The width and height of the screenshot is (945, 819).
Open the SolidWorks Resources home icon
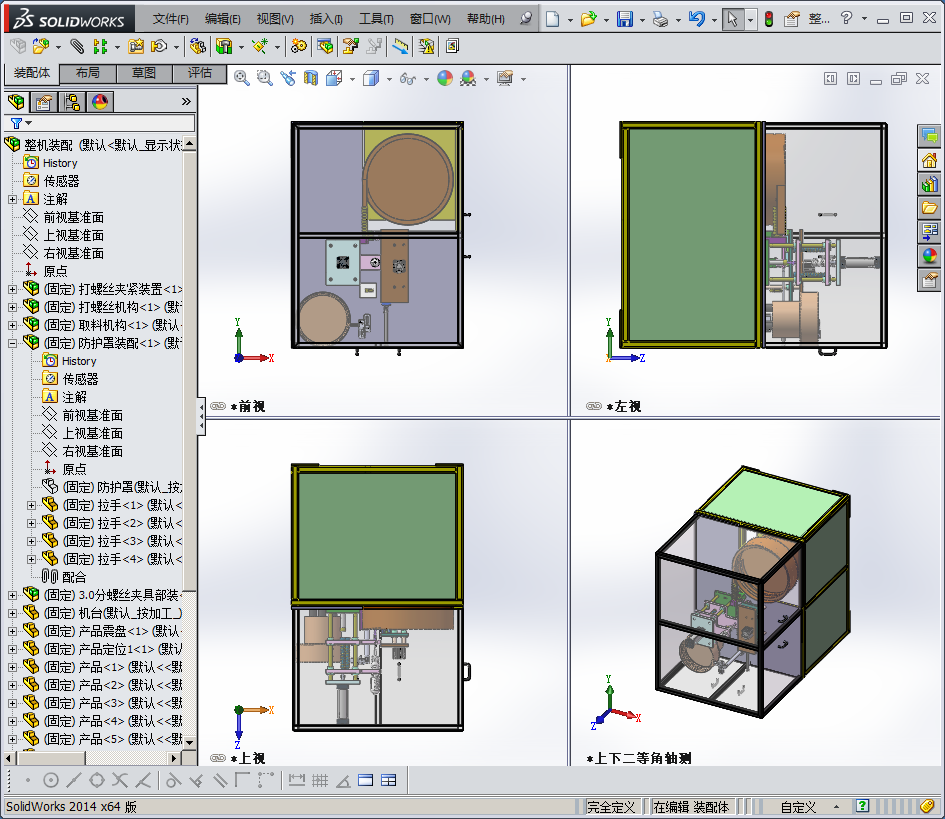(x=929, y=160)
